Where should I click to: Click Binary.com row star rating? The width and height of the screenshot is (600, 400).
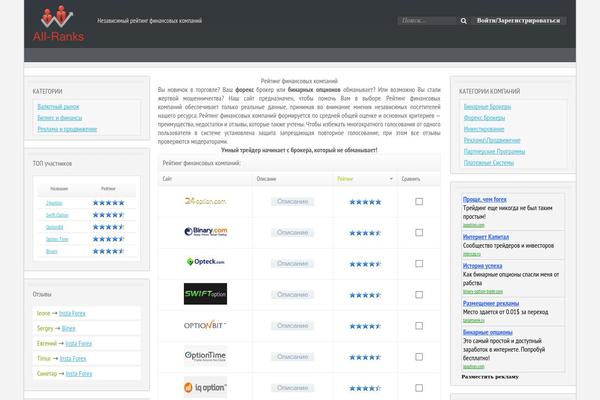click(x=365, y=233)
